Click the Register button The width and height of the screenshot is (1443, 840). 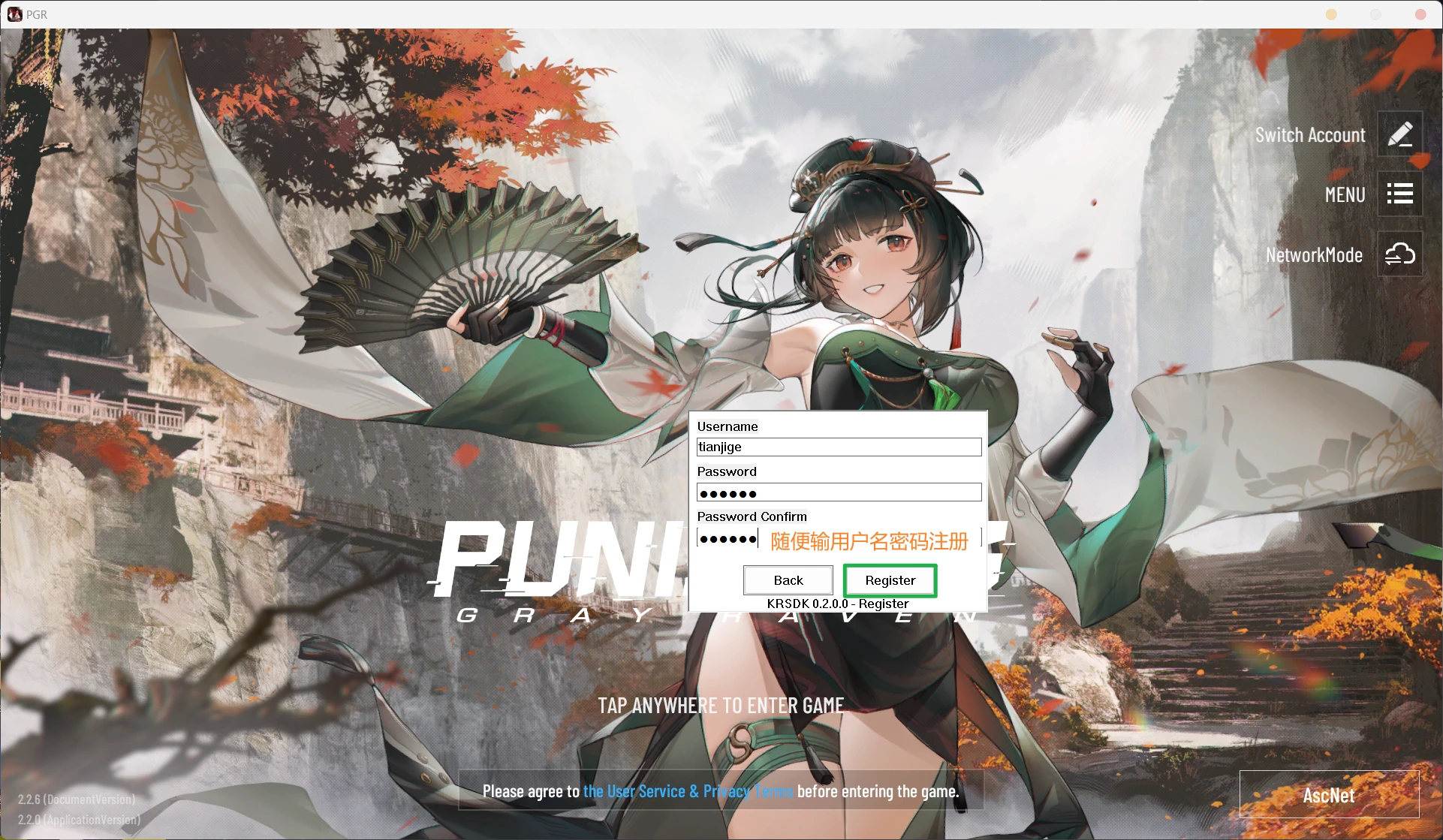(x=890, y=580)
